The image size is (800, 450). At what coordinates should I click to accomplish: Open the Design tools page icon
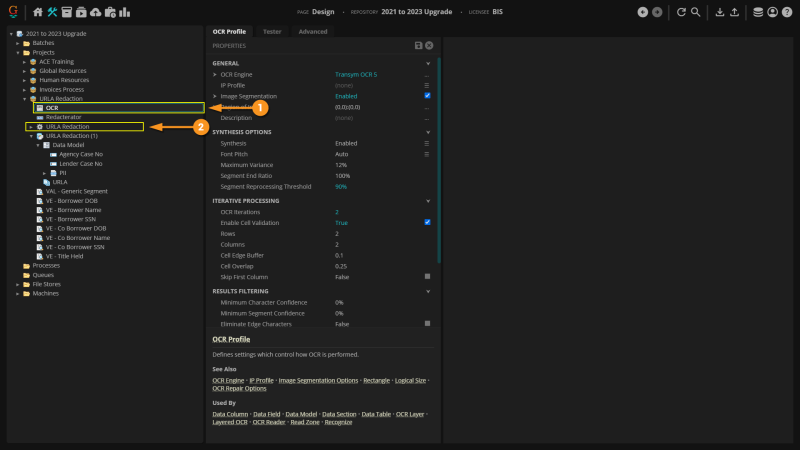click(x=52, y=12)
